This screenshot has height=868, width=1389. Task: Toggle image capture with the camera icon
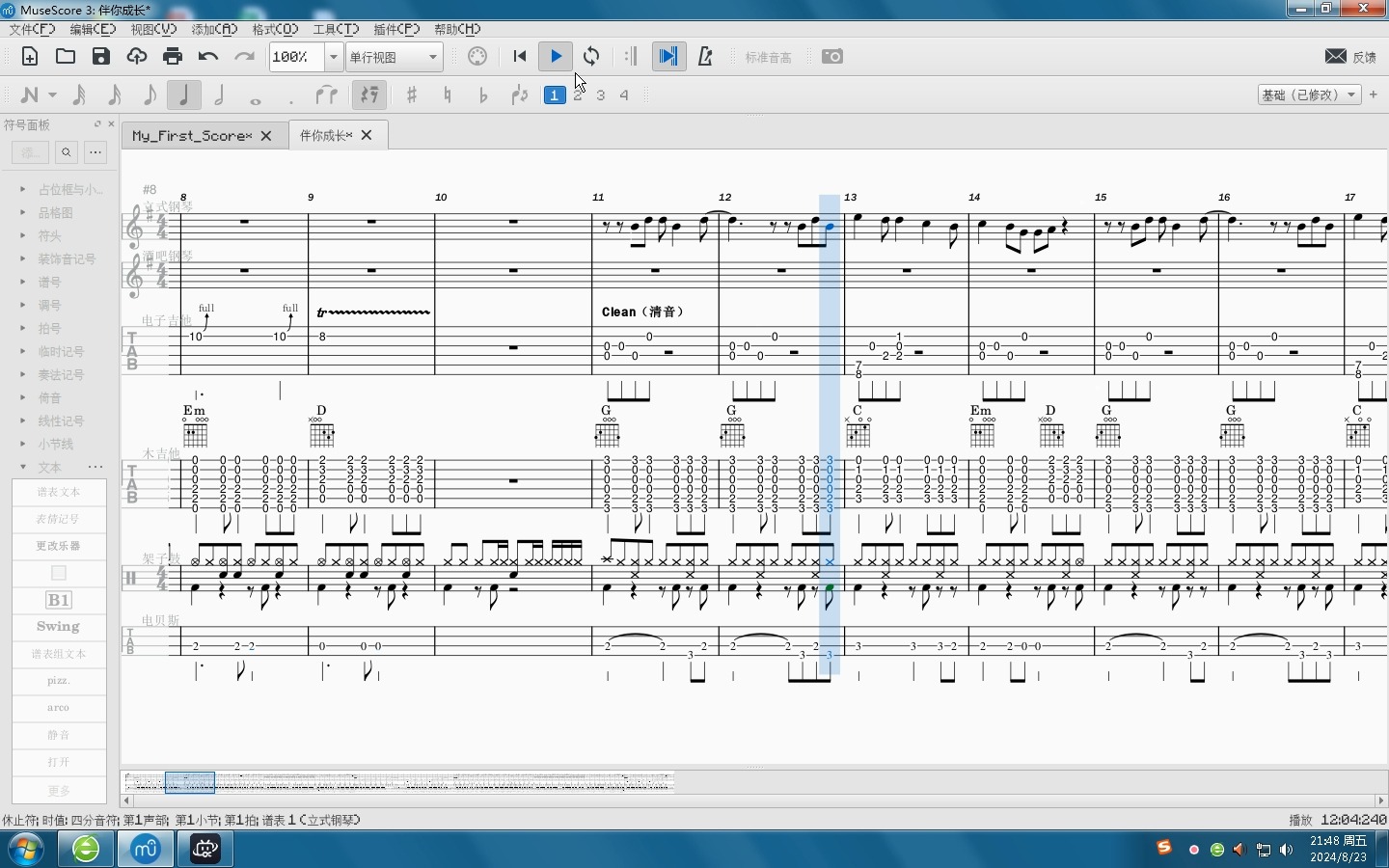[832, 57]
